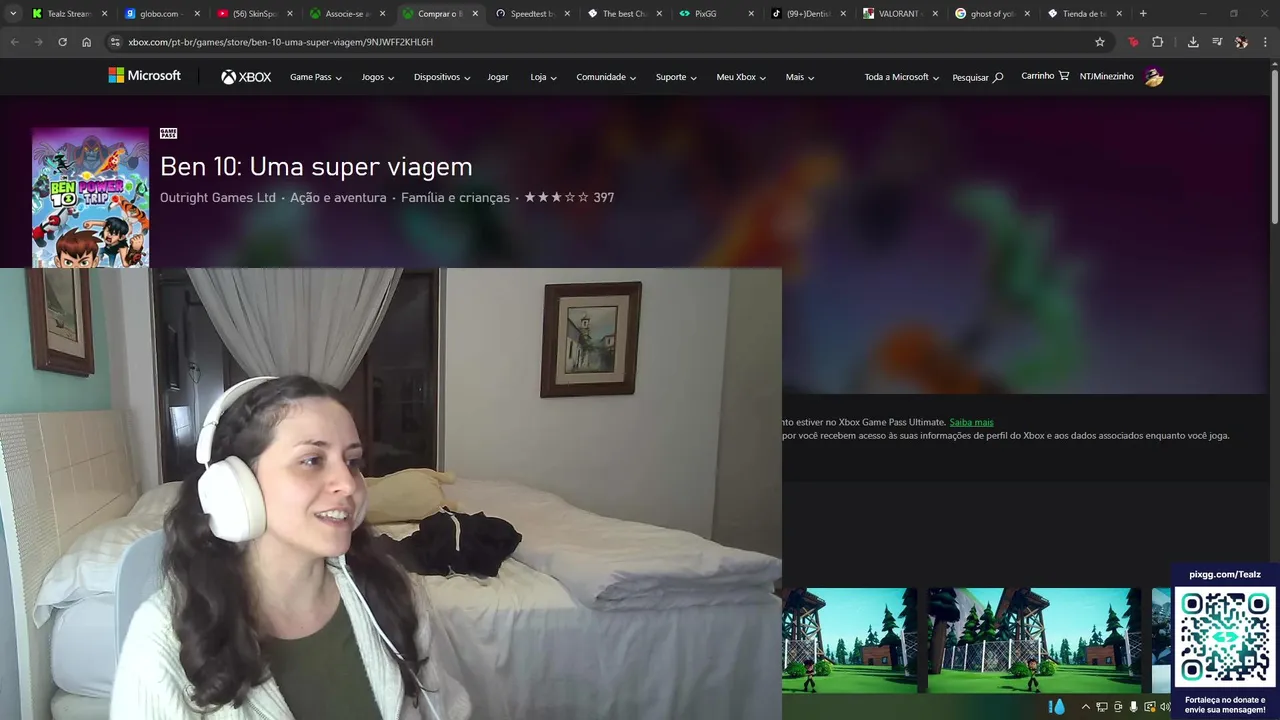The width and height of the screenshot is (1280, 720).
Task: Open the search magnifier Pesquisar
Action: [x=977, y=77]
